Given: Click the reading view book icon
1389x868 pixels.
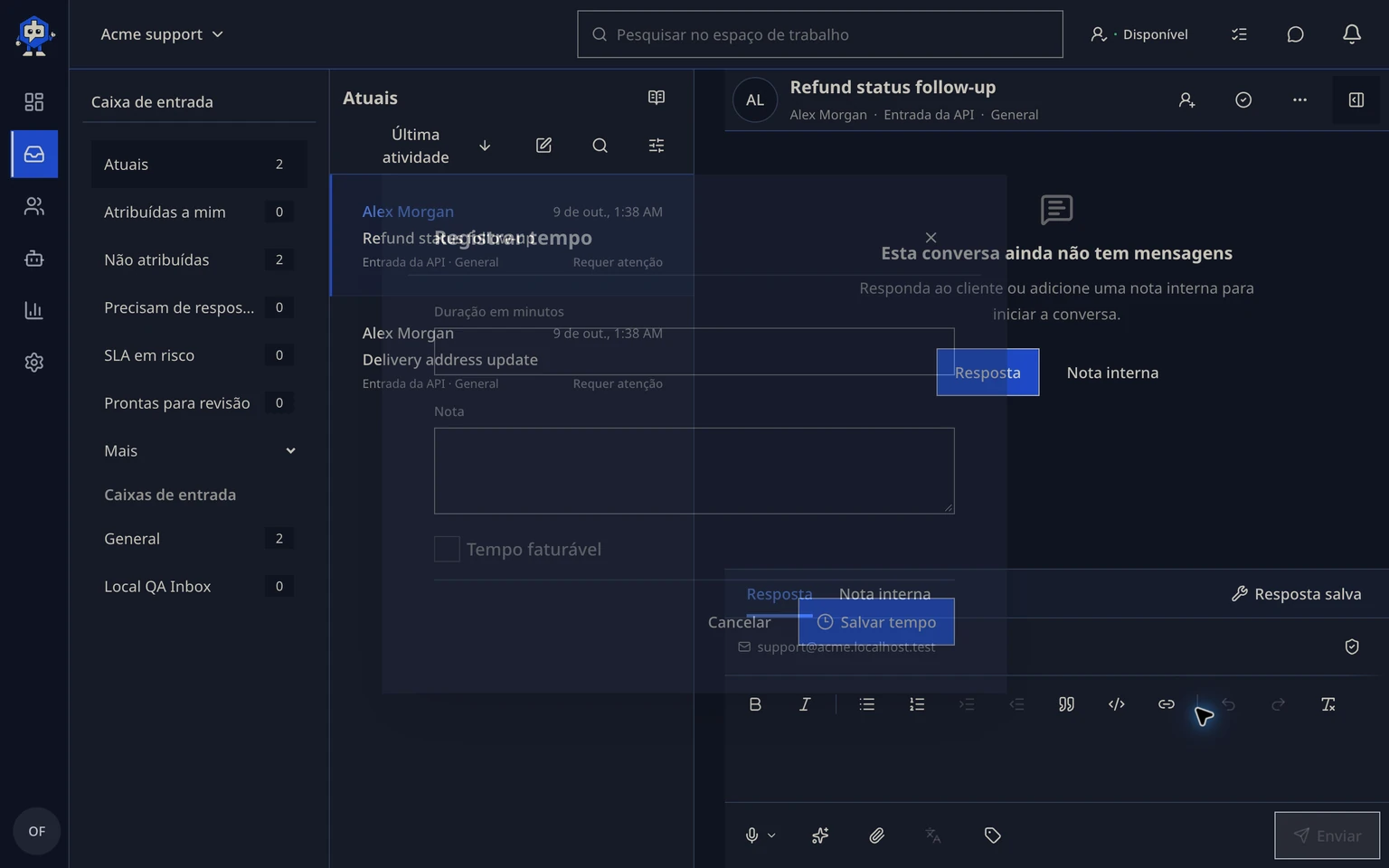Looking at the screenshot, I should (x=657, y=98).
